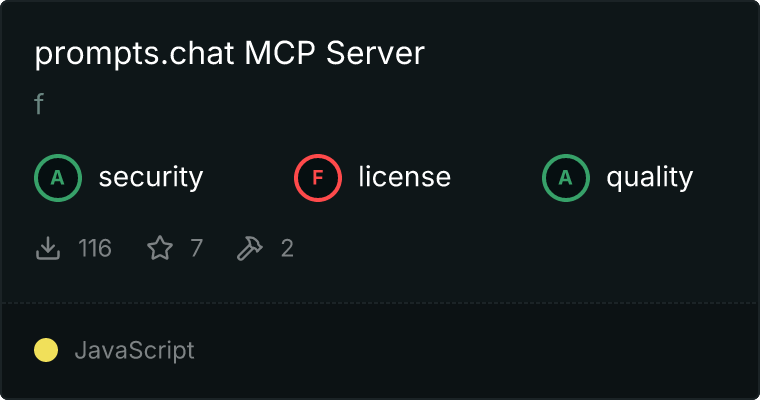The width and height of the screenshot is (760, 400).
Task: Click the letter F inside license badge
Action: pyautogui.click(x=318, y=178)
